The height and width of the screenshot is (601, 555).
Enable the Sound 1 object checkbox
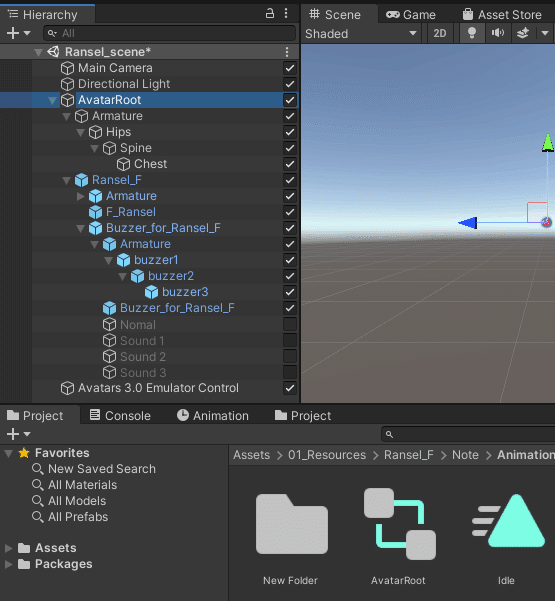tap(290, 340)
